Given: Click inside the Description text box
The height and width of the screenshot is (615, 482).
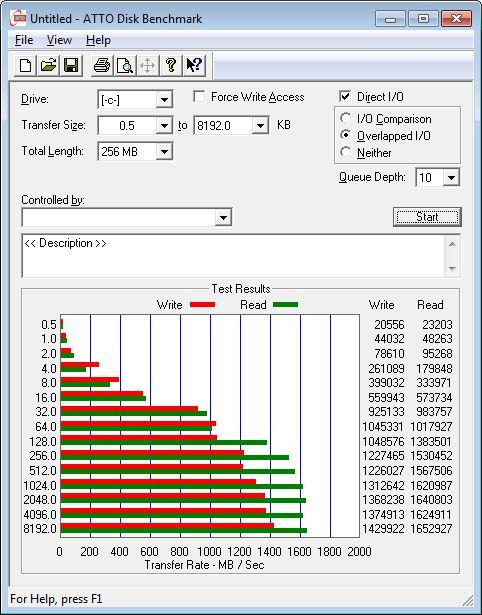Looking at the screenshot, I should (233, 256).
